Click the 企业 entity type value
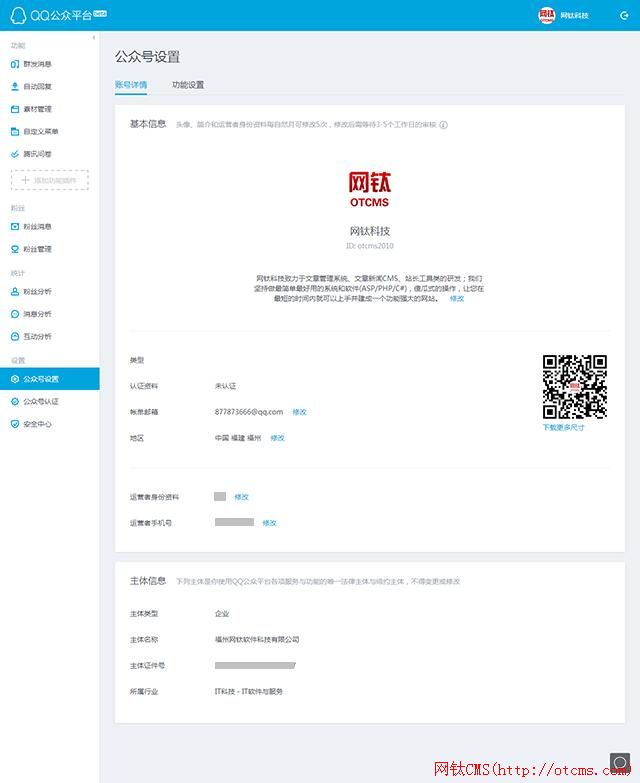Viewport: 640px width, 783px height. [222, 614]
